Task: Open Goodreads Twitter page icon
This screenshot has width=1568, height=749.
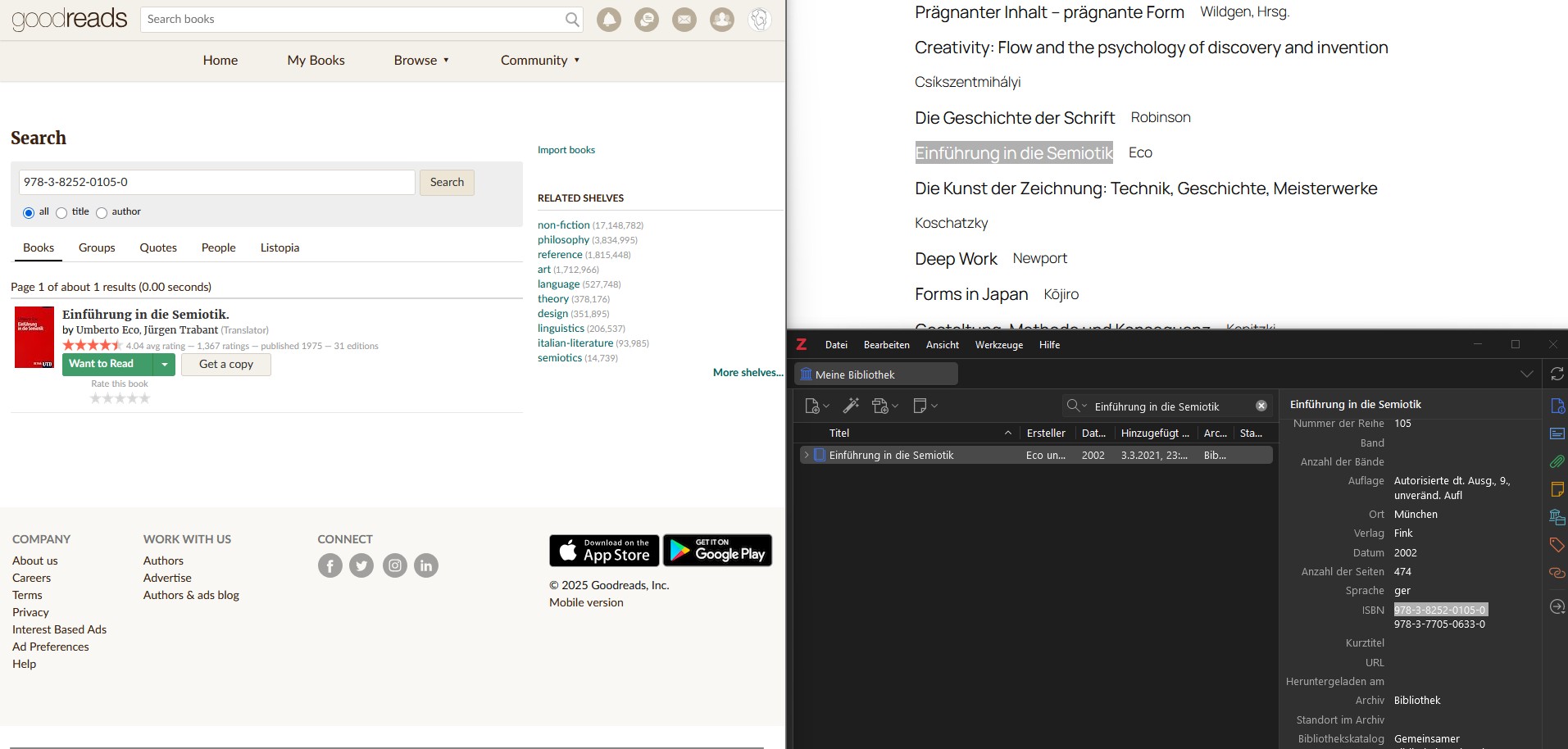Action: pos(361,565)
